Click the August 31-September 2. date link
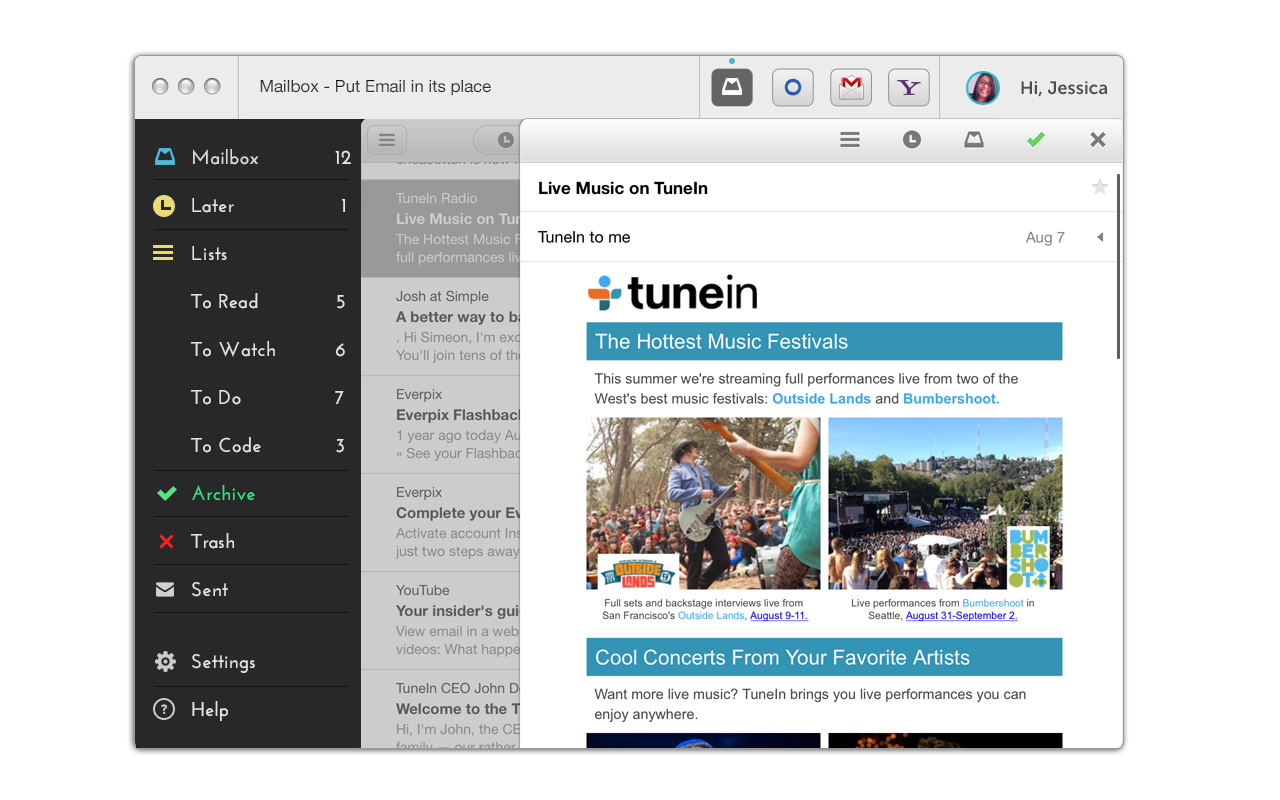This screenshot has height=800, width=1280. (961, 616)
